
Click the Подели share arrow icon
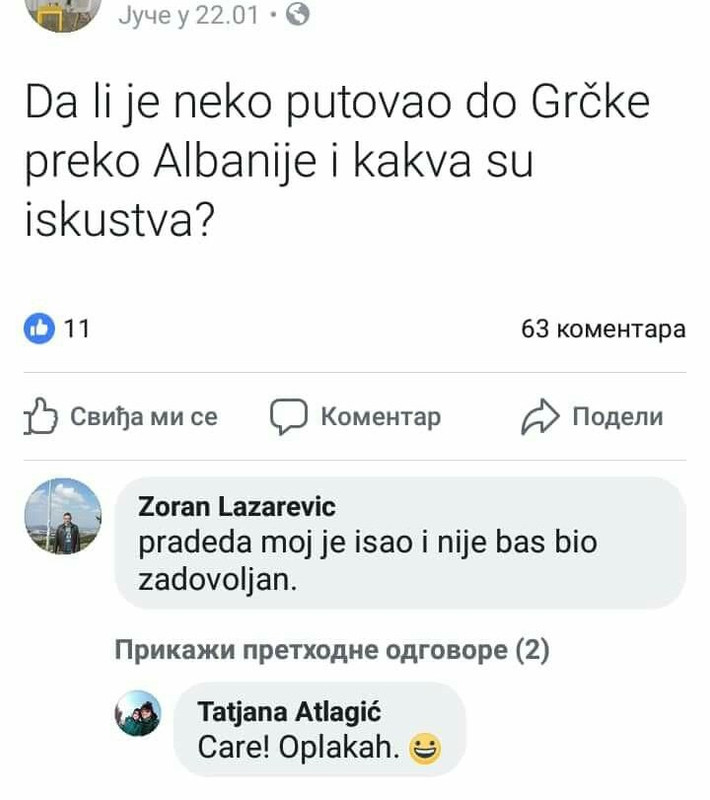tap(541, 416)
